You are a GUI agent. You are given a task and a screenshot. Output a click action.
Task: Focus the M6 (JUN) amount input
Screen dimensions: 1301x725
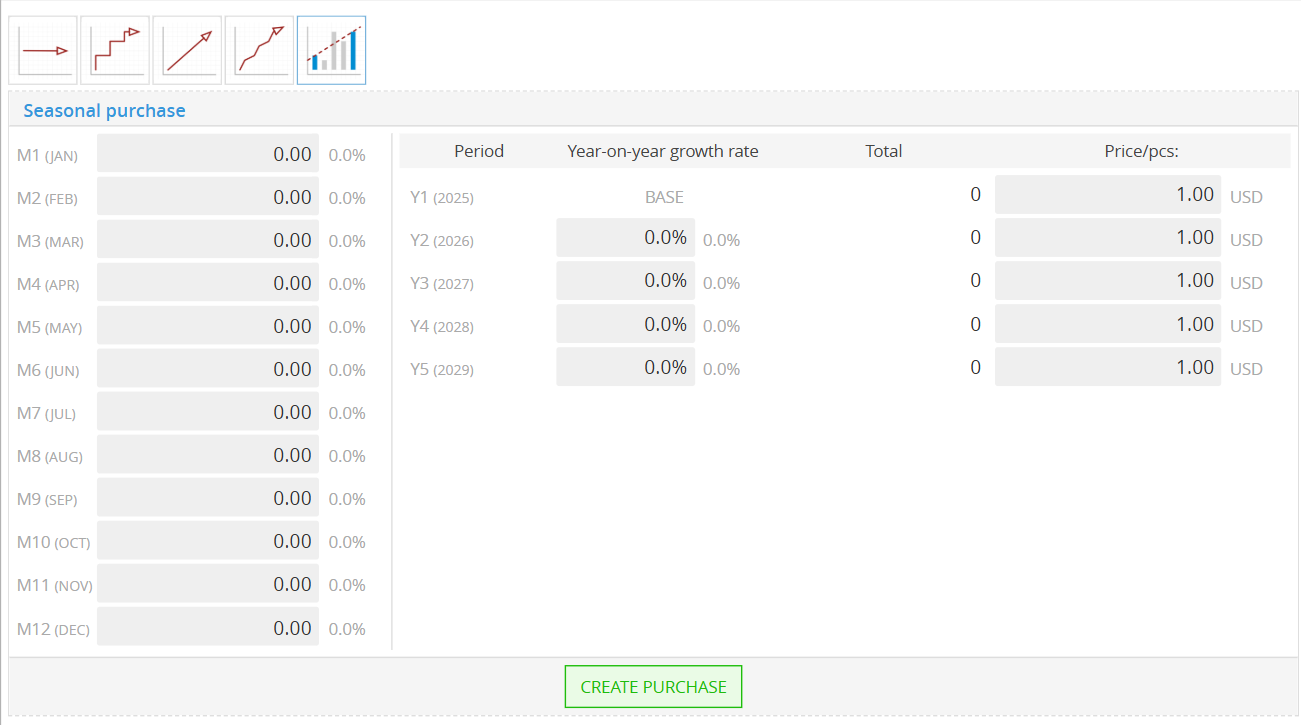click(208, 370)
